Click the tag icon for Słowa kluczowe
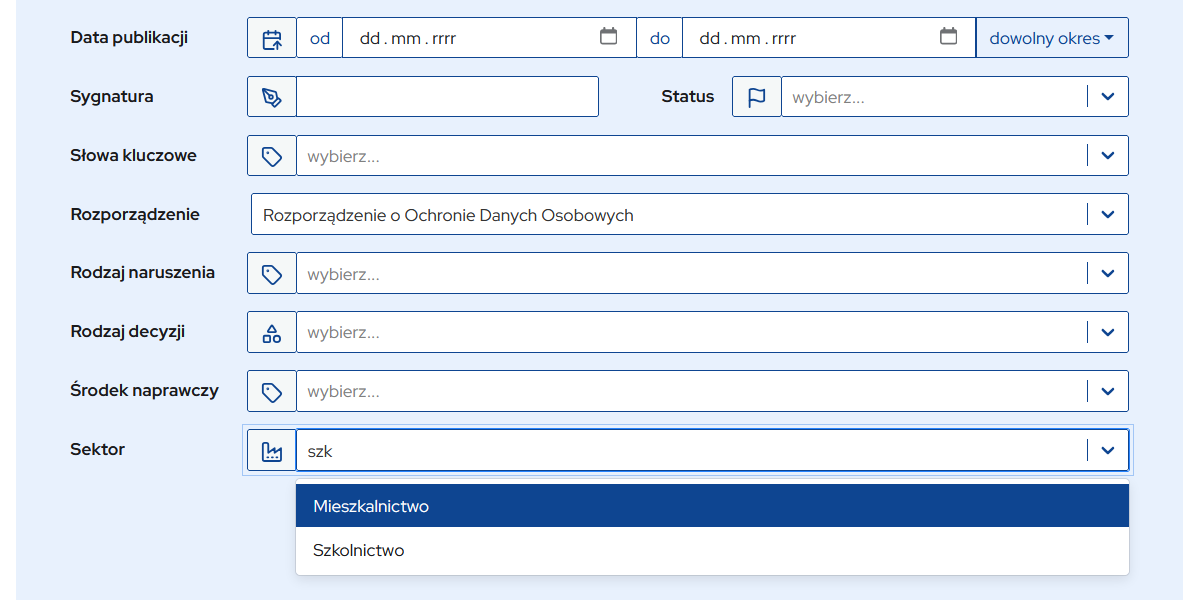 click(x=272, y=156)
